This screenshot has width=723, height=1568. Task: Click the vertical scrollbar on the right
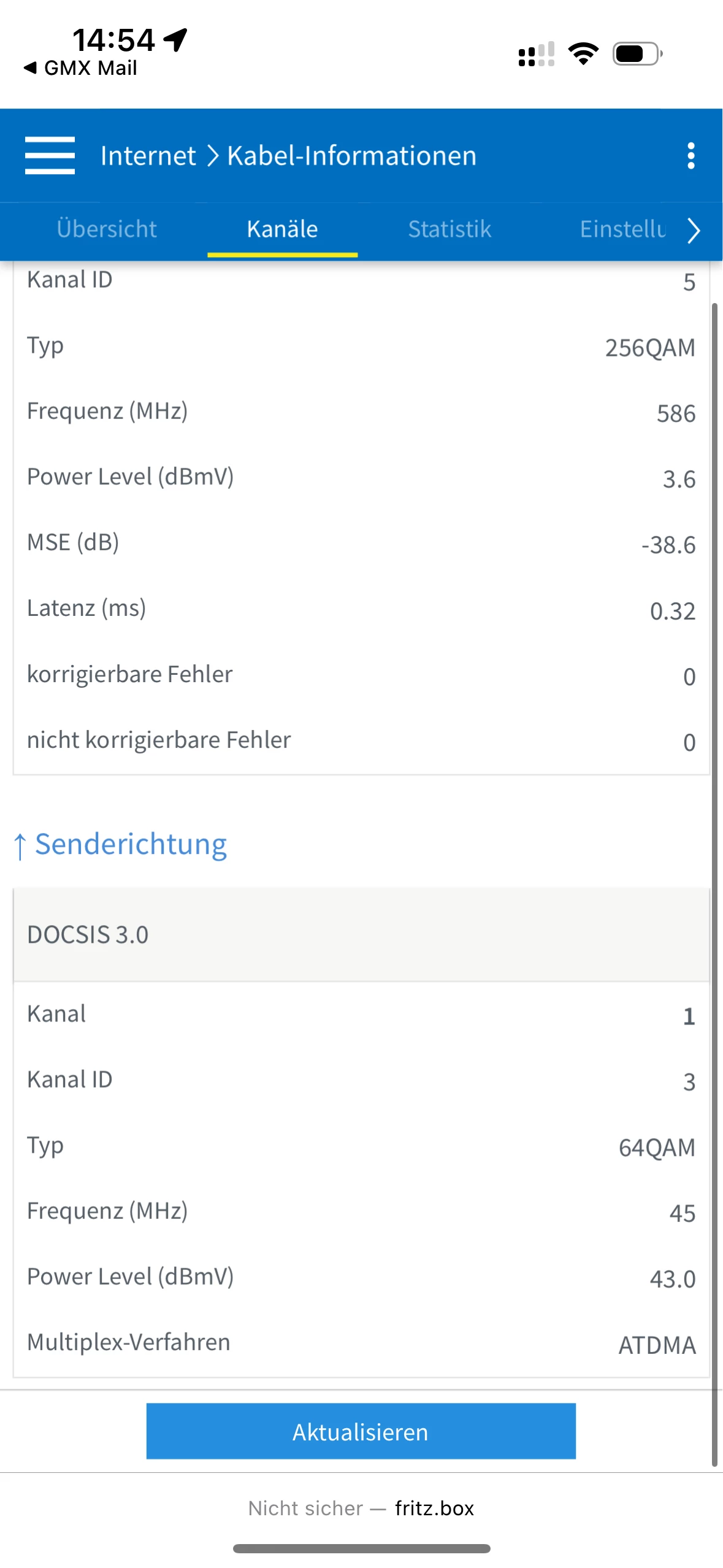point(714,883)
